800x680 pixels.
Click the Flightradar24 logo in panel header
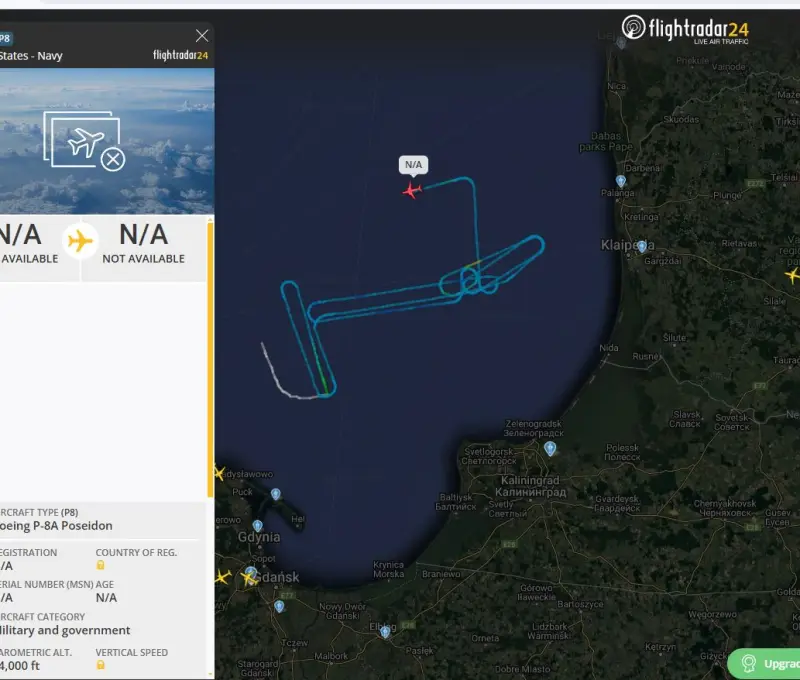pos(180,56)
